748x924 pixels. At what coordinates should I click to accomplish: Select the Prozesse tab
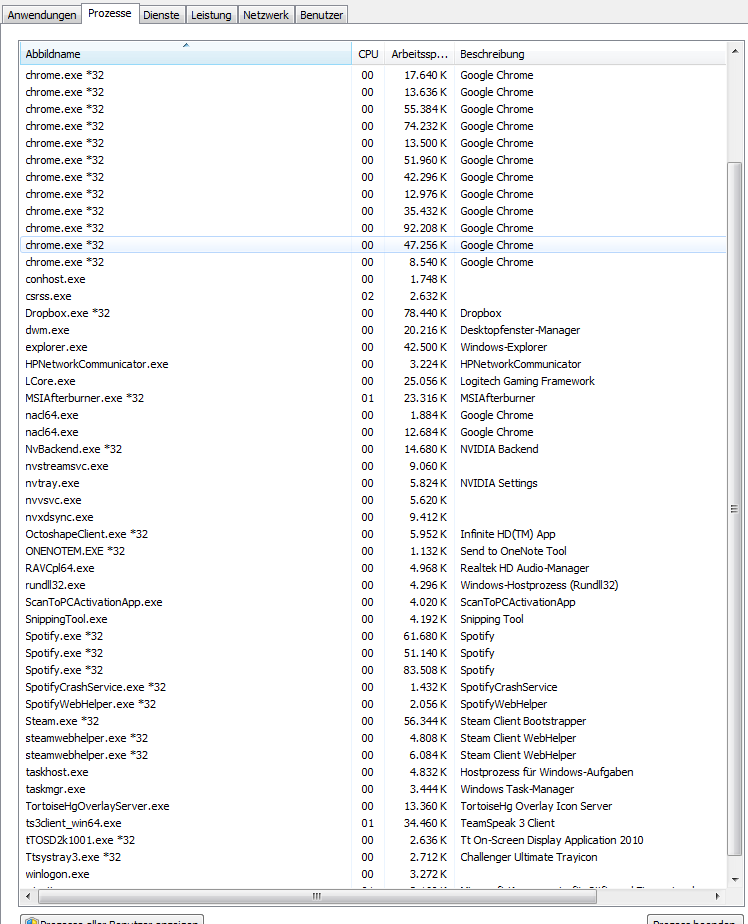tap(110, 13)
